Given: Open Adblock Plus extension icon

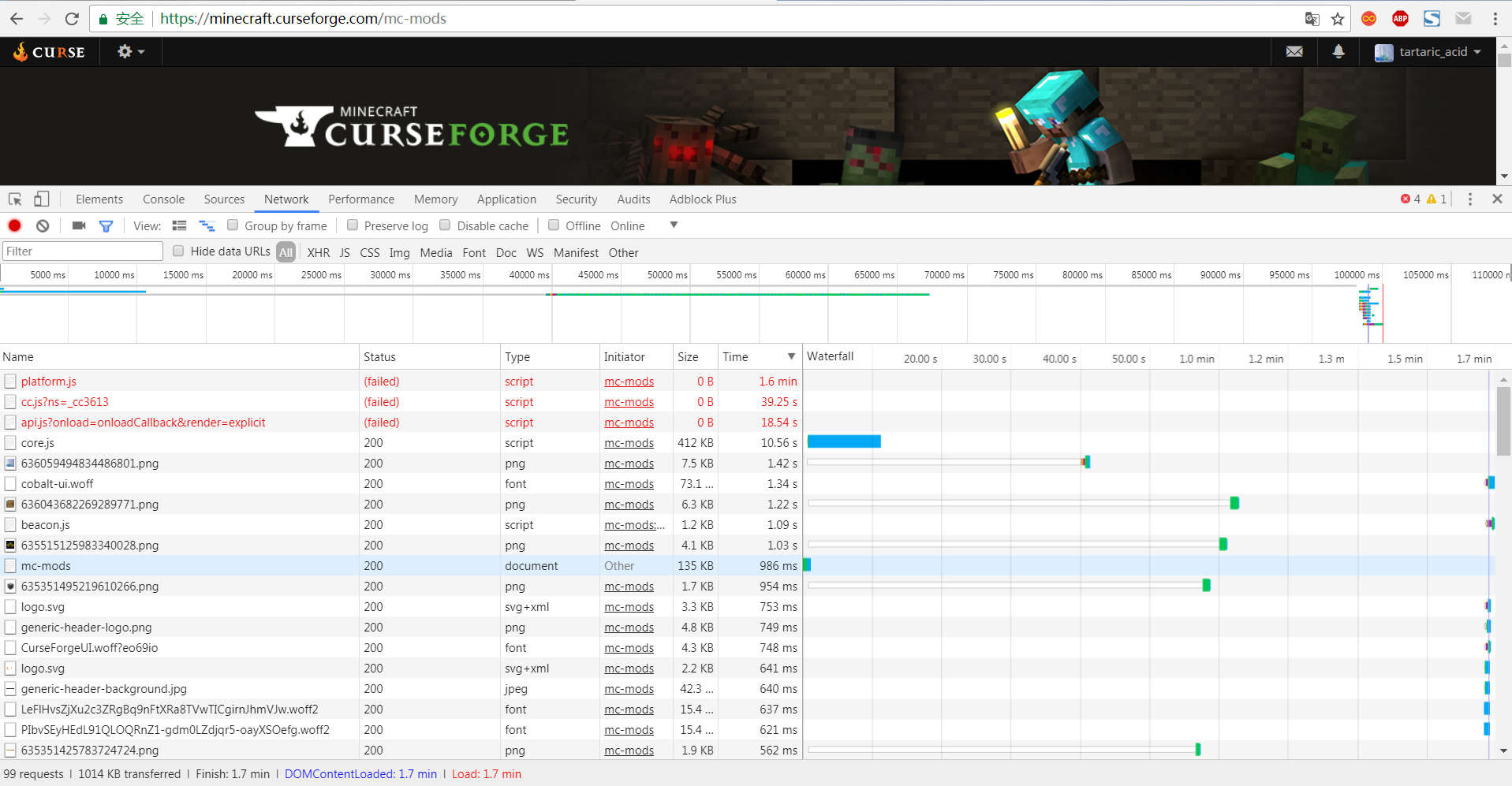Looking at the screenshot, I should [1400, 19].
